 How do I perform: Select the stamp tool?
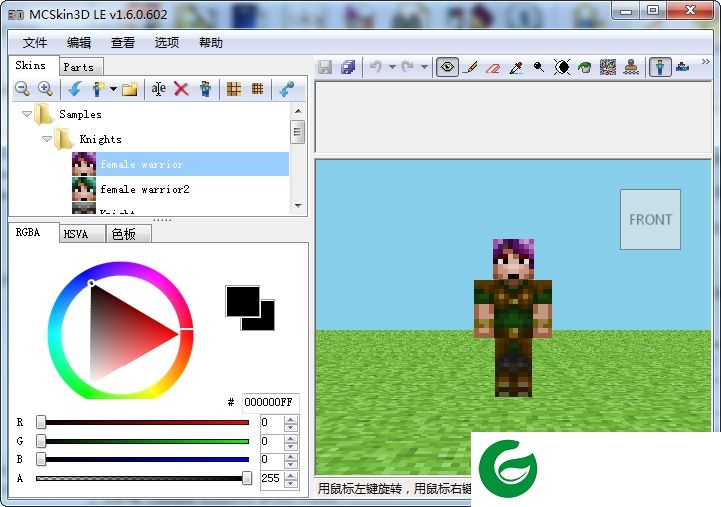click(631, 67)
